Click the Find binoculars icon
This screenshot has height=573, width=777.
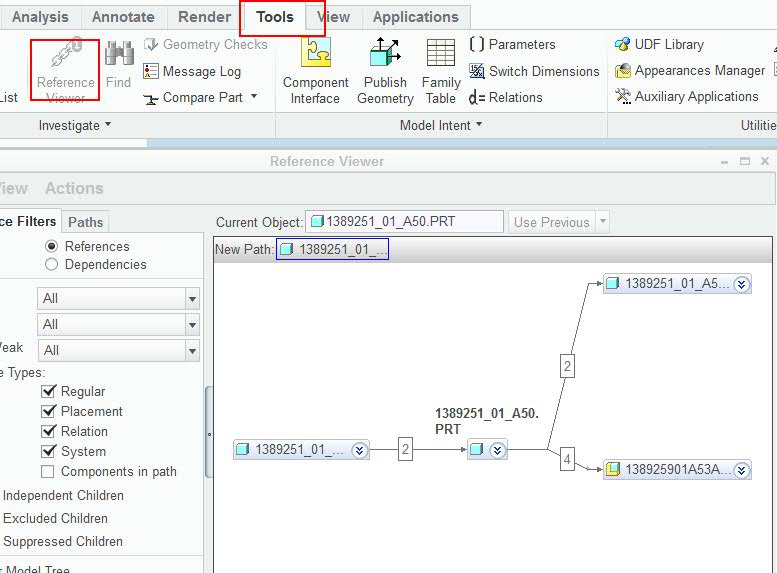(x=118, y=52)
